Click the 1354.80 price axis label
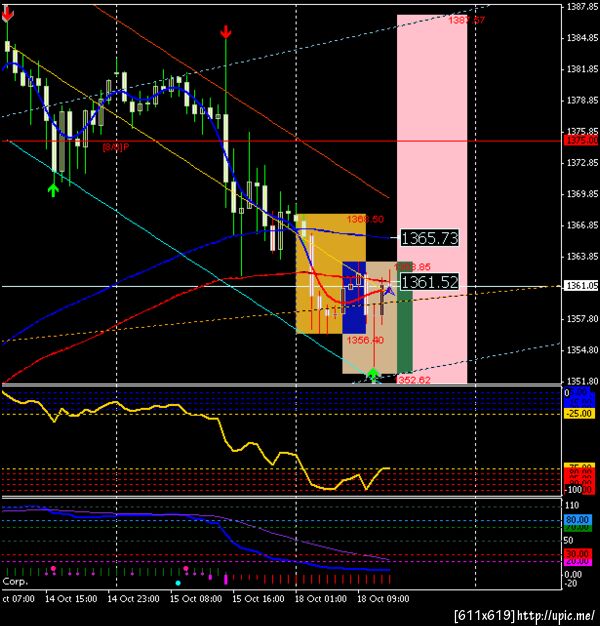Screen dimensions: 600x626 (582, 350)
